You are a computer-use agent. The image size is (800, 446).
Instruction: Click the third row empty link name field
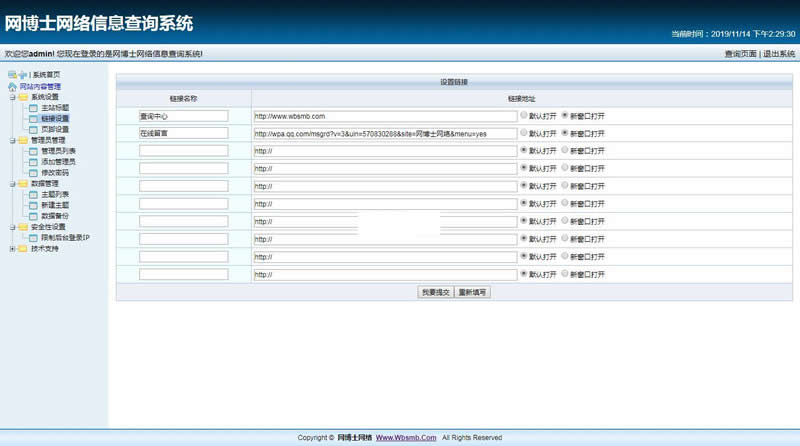[x=184, y=151]
